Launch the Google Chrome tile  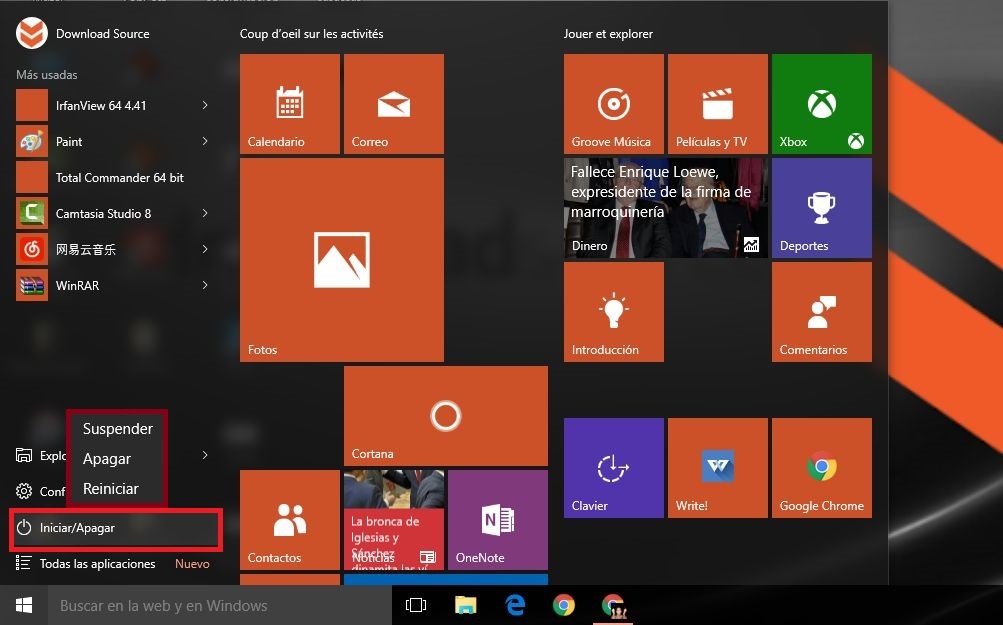[x=822, y=468]
